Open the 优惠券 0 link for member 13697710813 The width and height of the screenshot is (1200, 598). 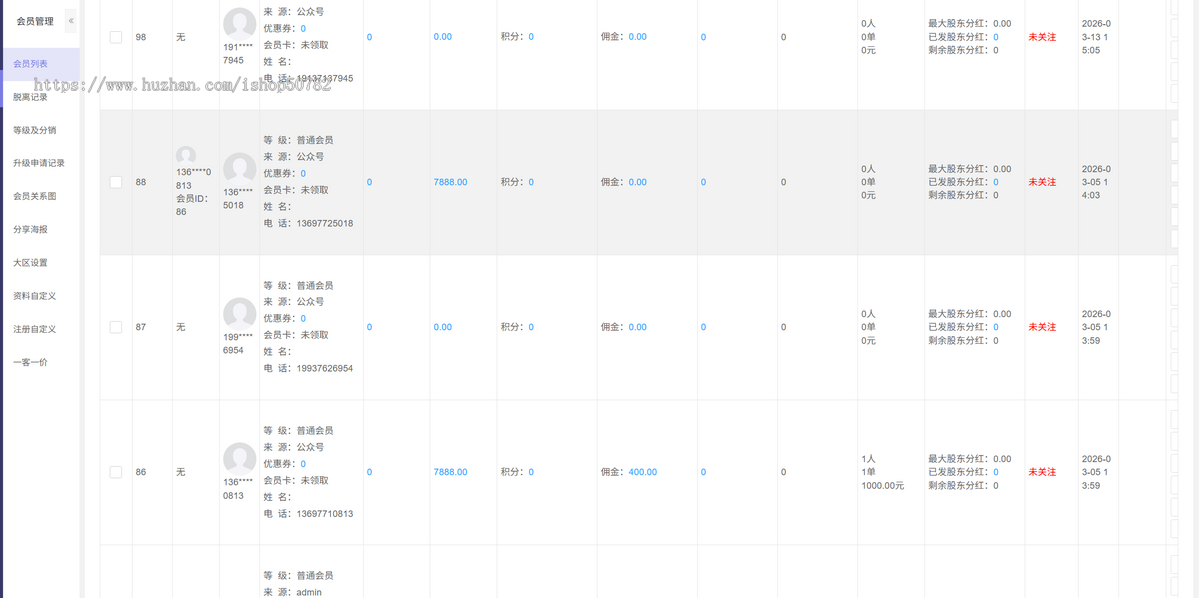click(x=303, y=464)
